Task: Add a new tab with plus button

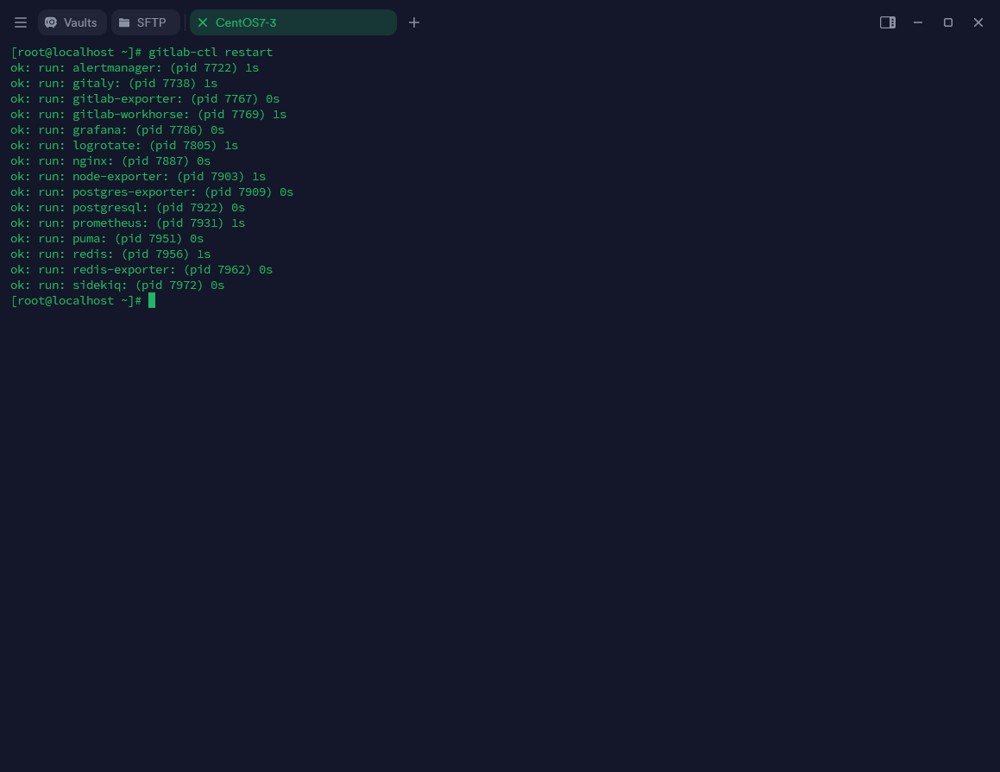Action: 414,22
